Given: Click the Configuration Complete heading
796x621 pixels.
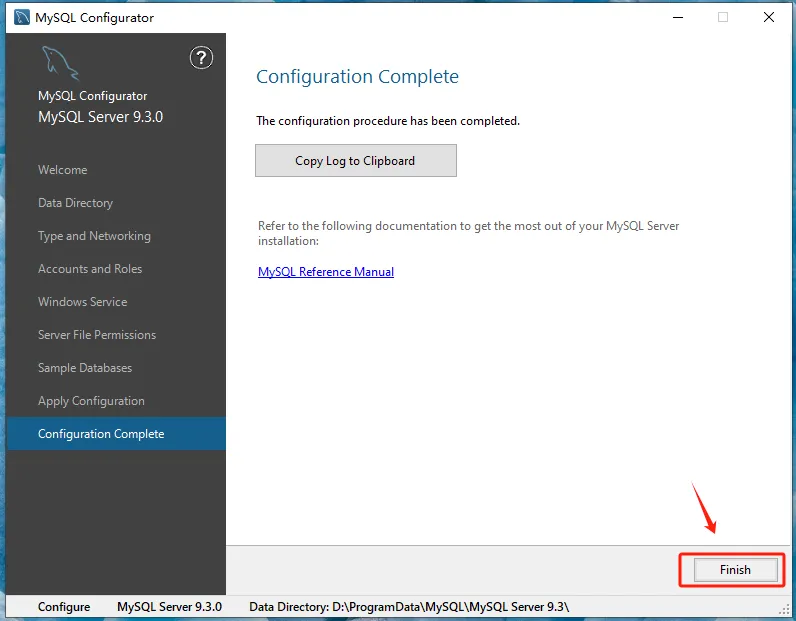Looking at the screenshot, I should (x=357, y=76).
